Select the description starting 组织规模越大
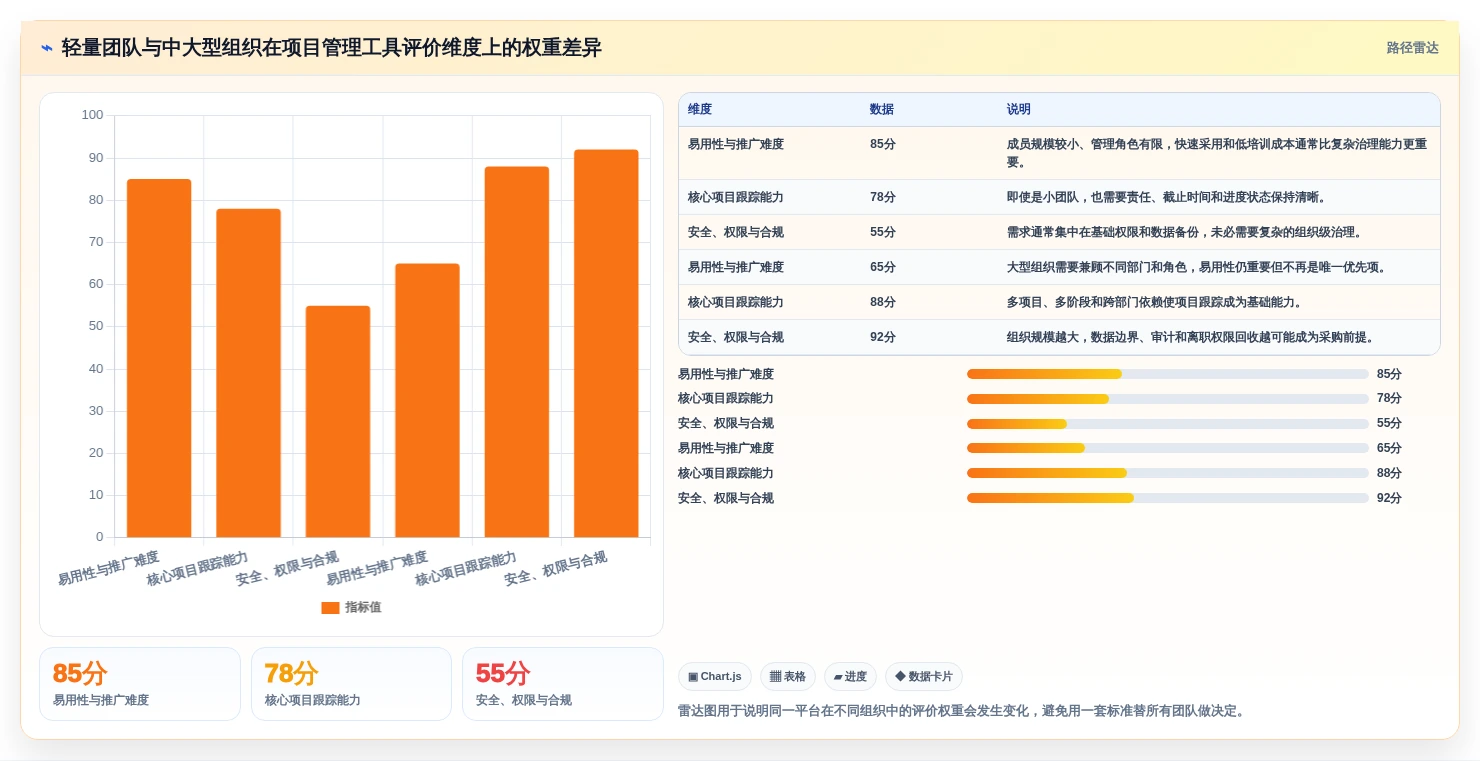This screenshot has height=761, width=1480. [1191, 337]
